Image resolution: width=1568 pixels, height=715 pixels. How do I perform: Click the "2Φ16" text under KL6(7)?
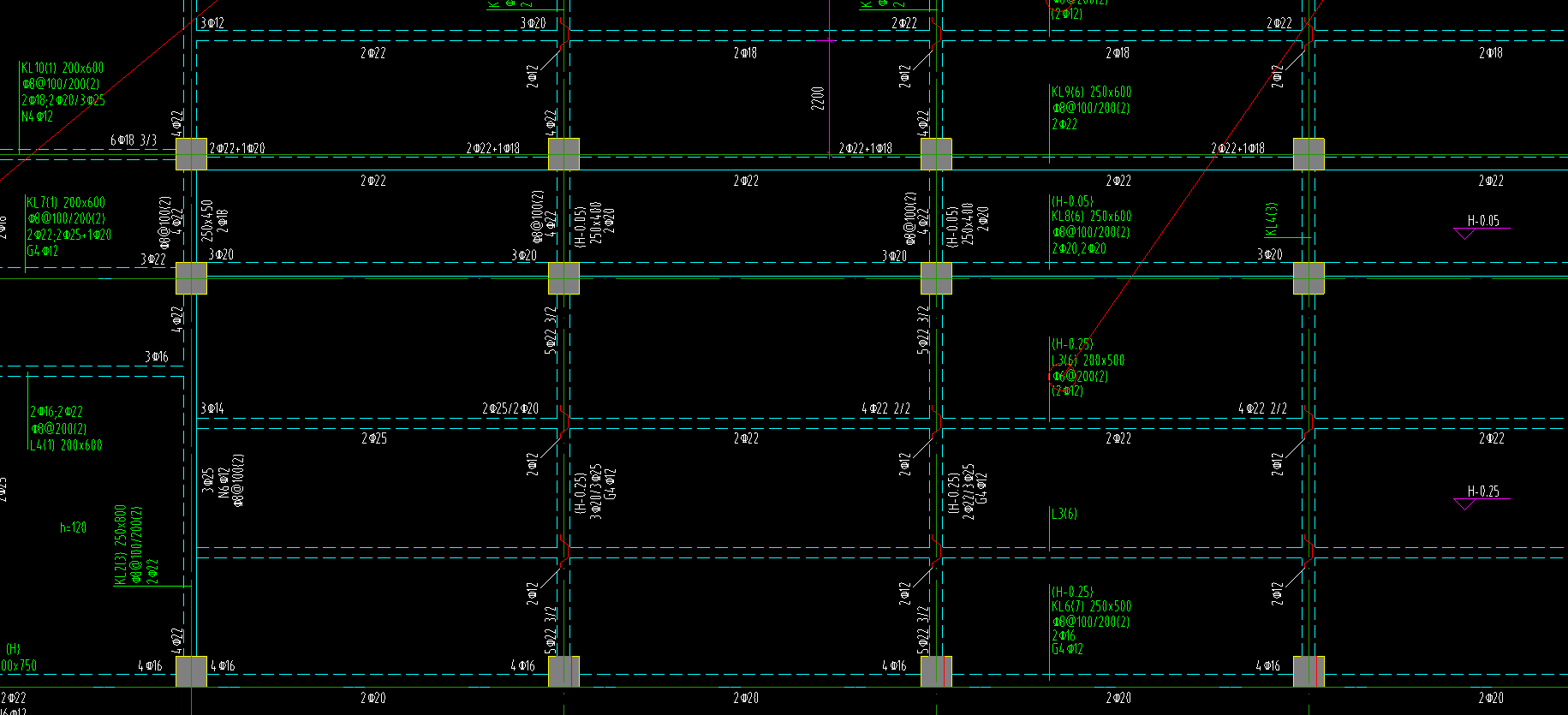coord(1064,635)
